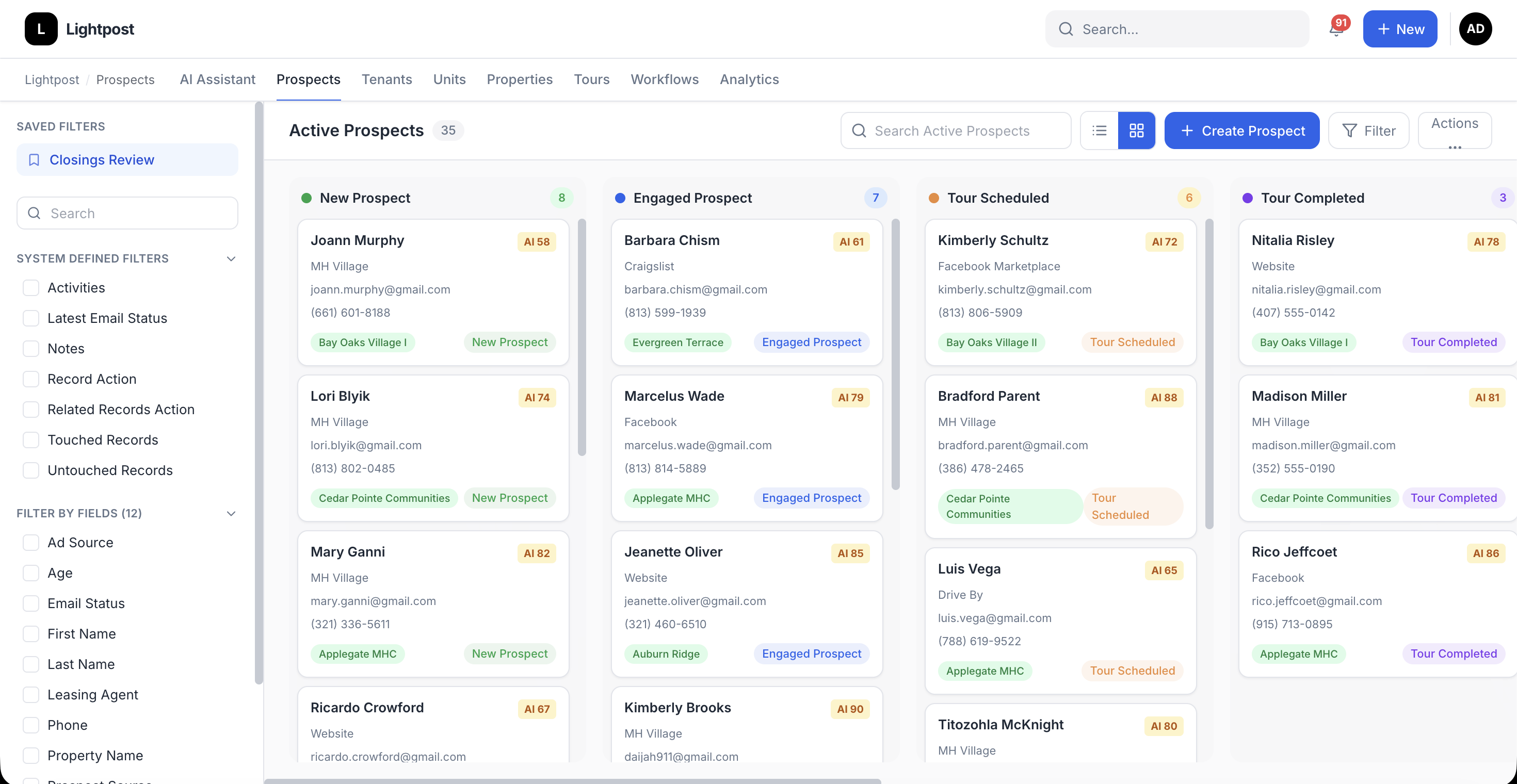Apply the Closings Review saved filter

(x=127, y=160)
